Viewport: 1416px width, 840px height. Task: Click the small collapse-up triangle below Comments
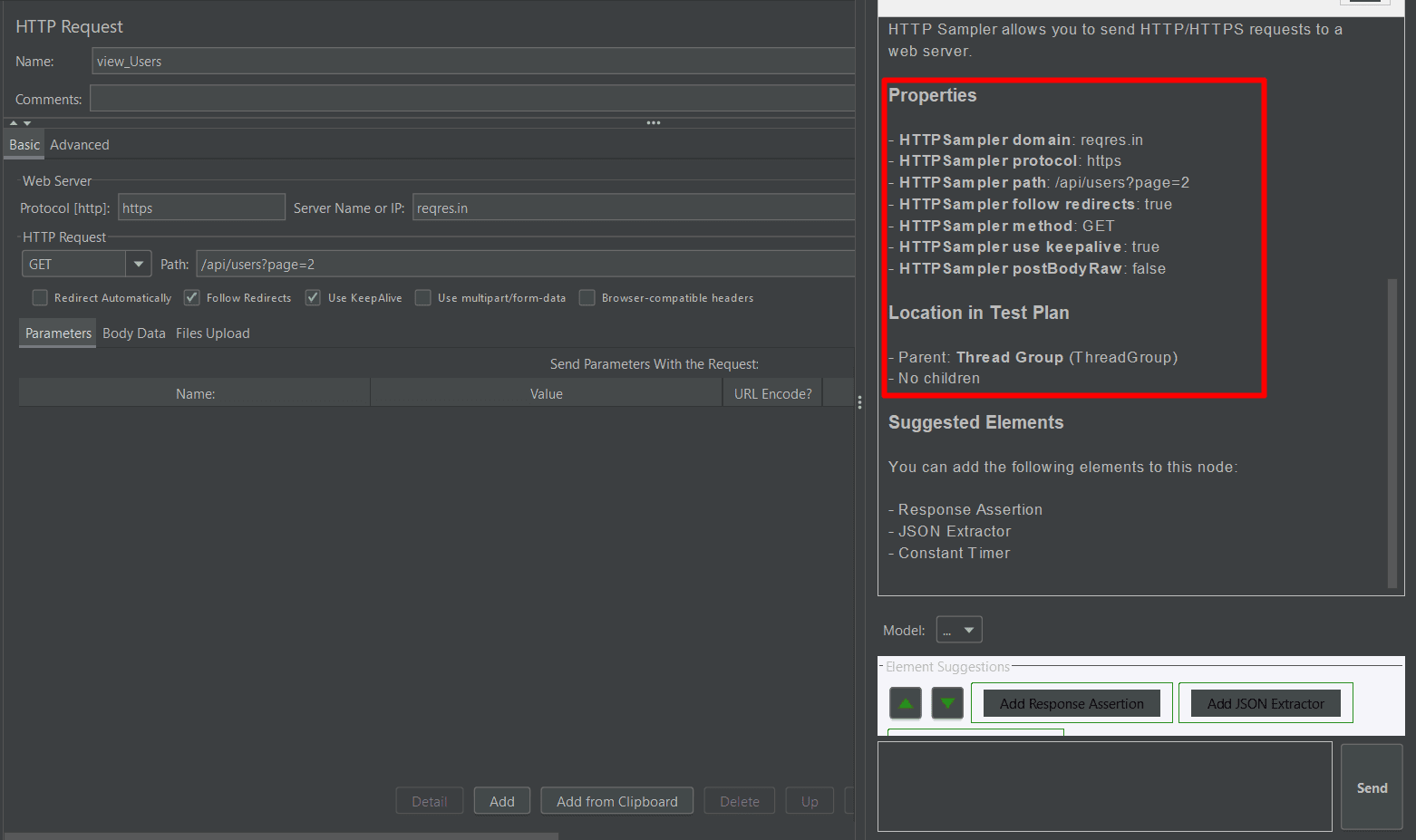pos(14,123)
